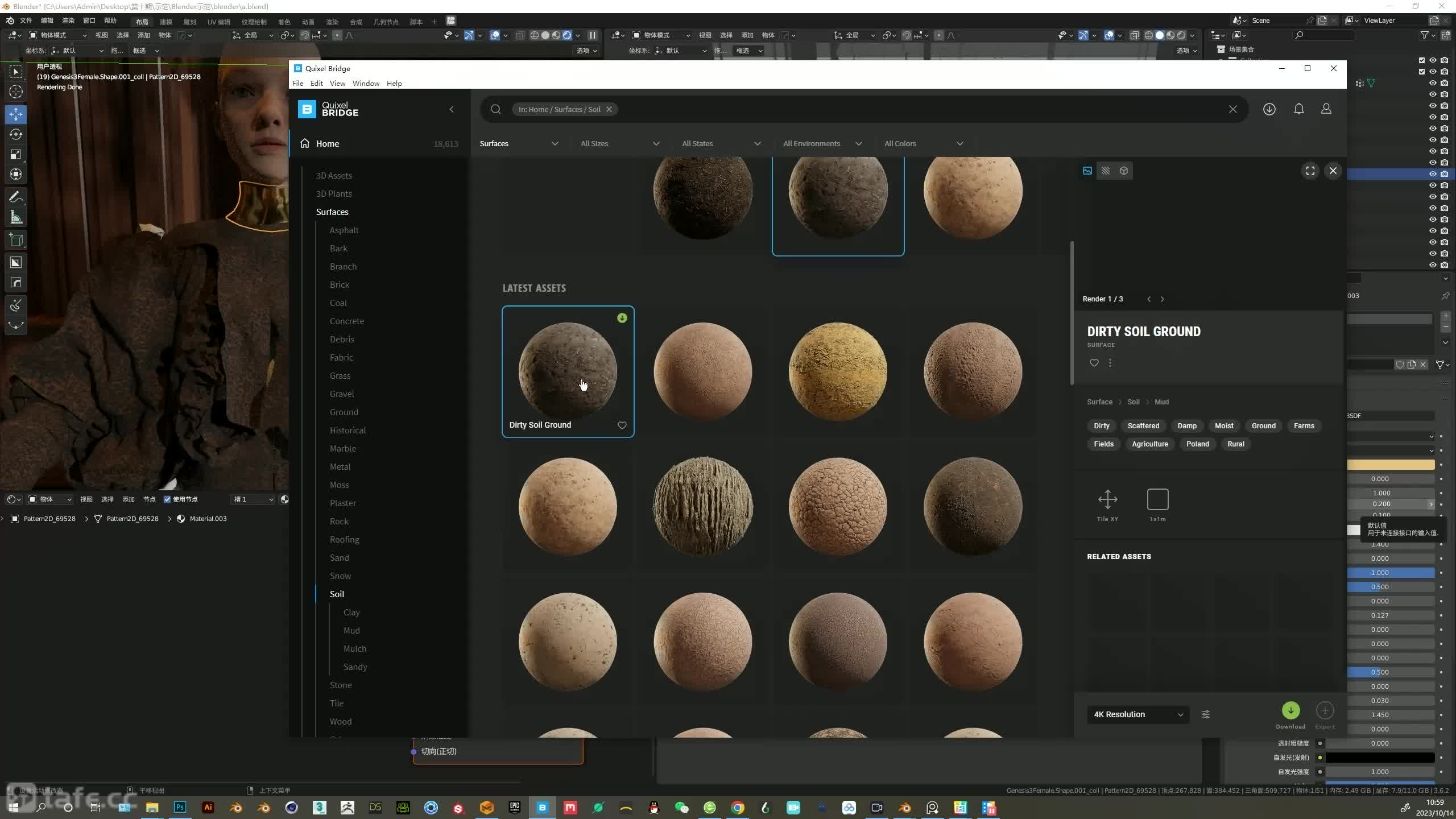
Task: Toggle render camera icon on top outliner row
Action: pyautogui.click(x=1445, y=60)
